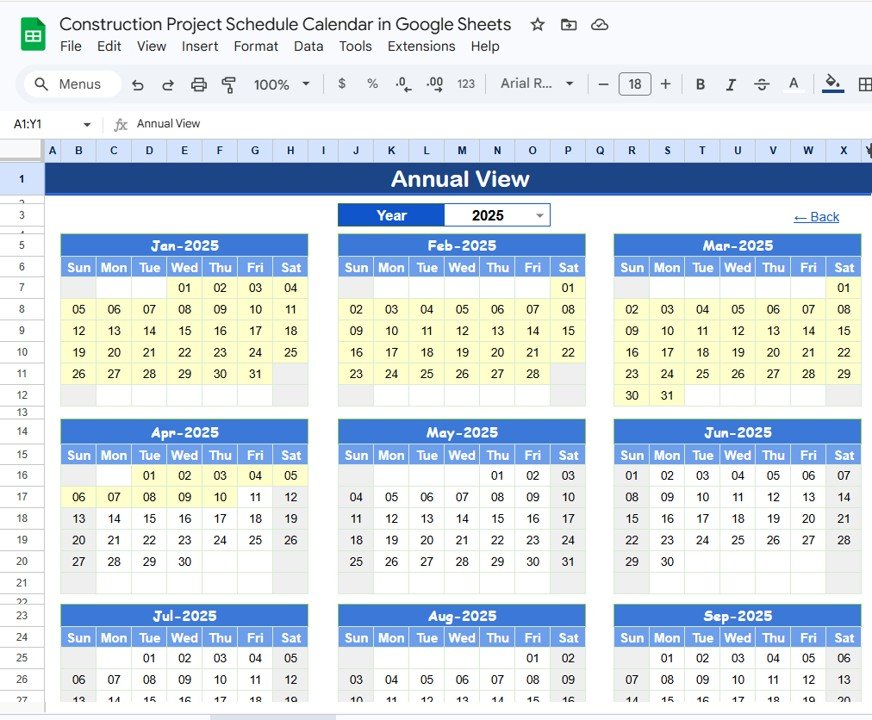Open the Extensions menu

coord(421,46)
